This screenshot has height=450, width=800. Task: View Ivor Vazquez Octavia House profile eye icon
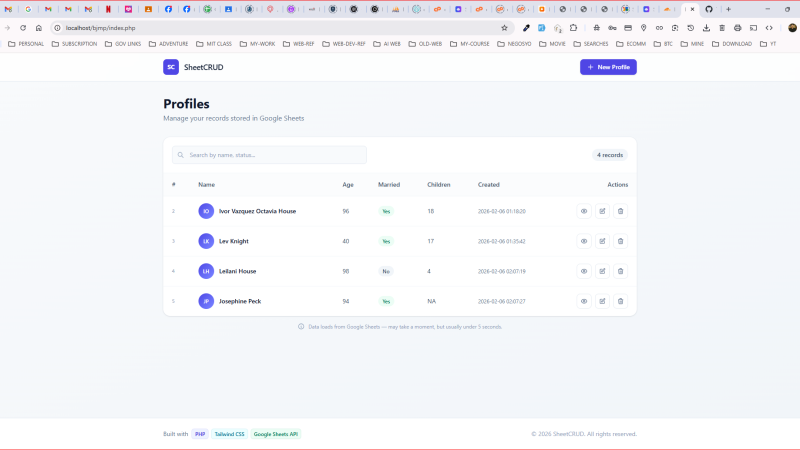pos(584,211)
